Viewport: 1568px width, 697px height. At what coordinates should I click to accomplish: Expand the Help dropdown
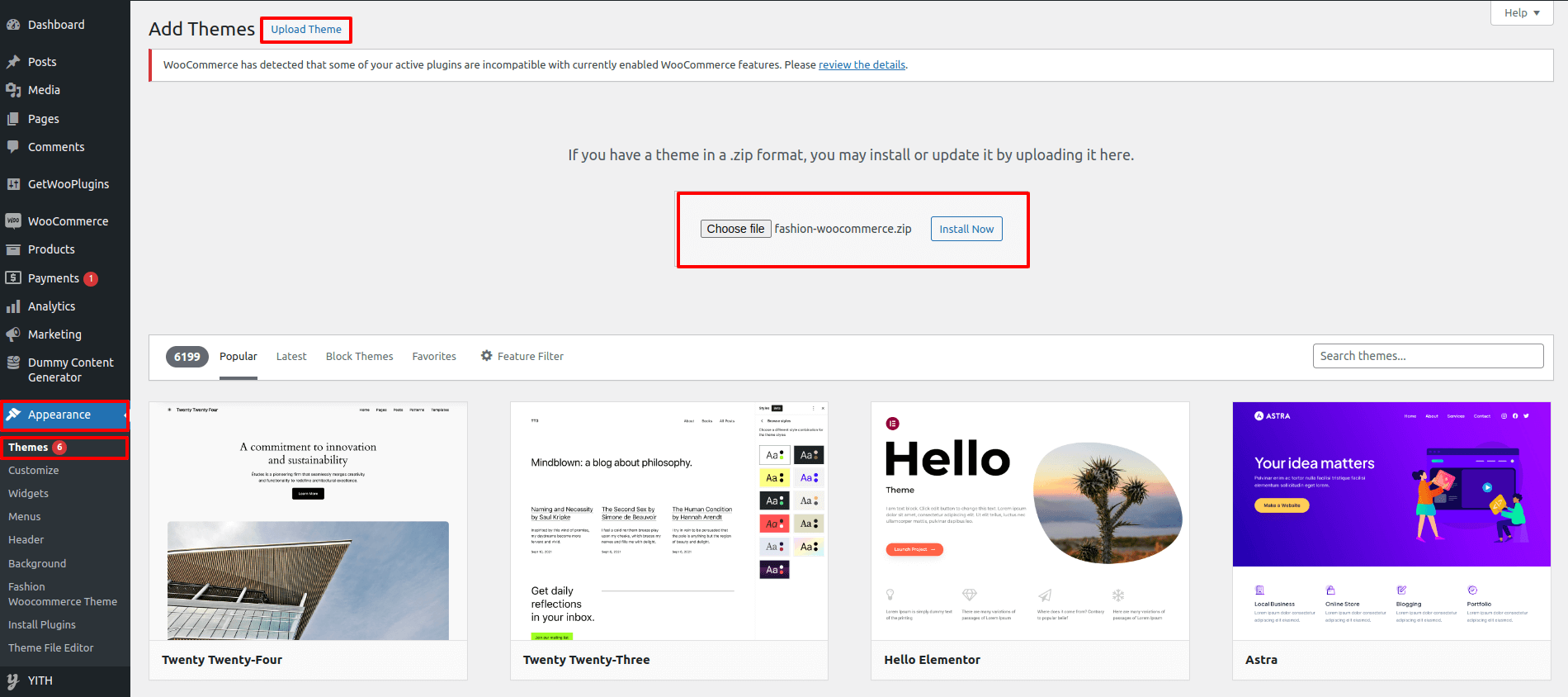pyautogui.click(x=1522, y=13)
